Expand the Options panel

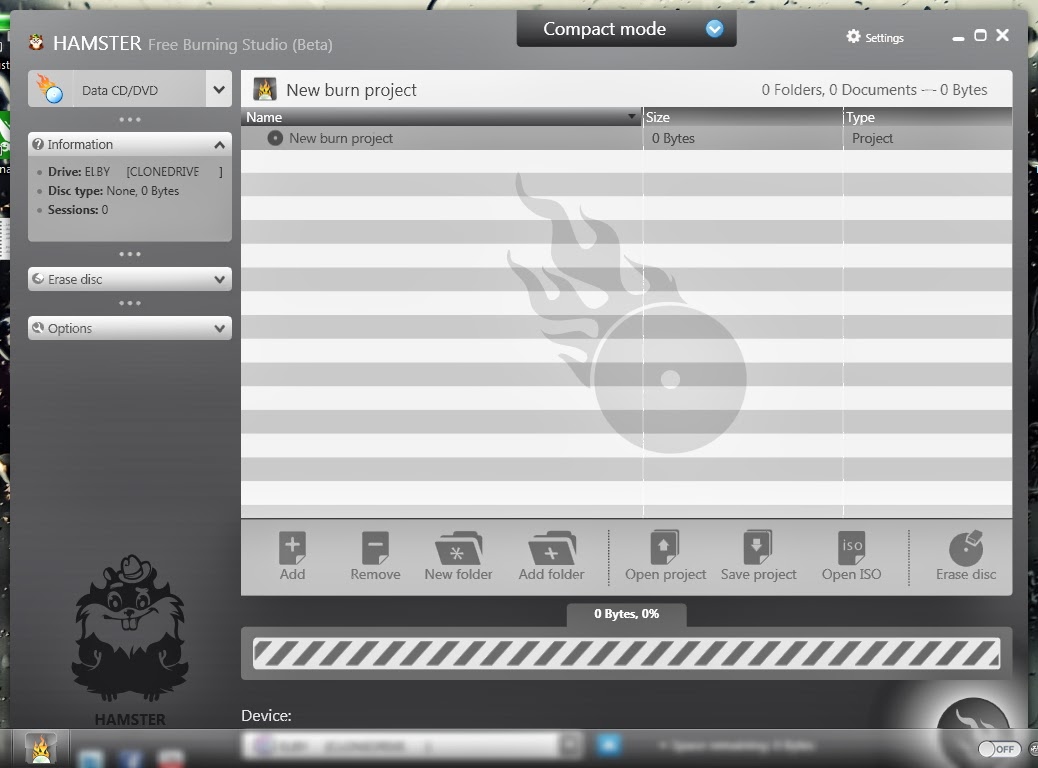[x=220, y=328]
